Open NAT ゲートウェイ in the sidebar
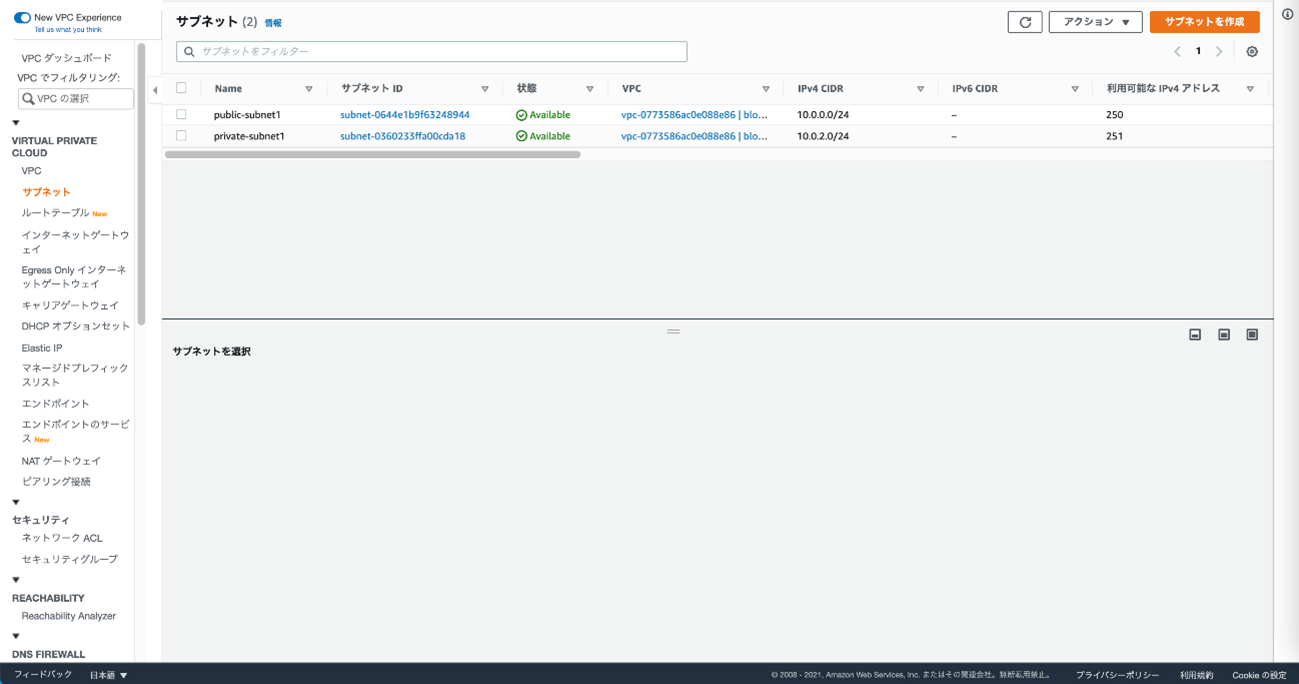The height and width of the screenshot is (684, 1299). 61,461
